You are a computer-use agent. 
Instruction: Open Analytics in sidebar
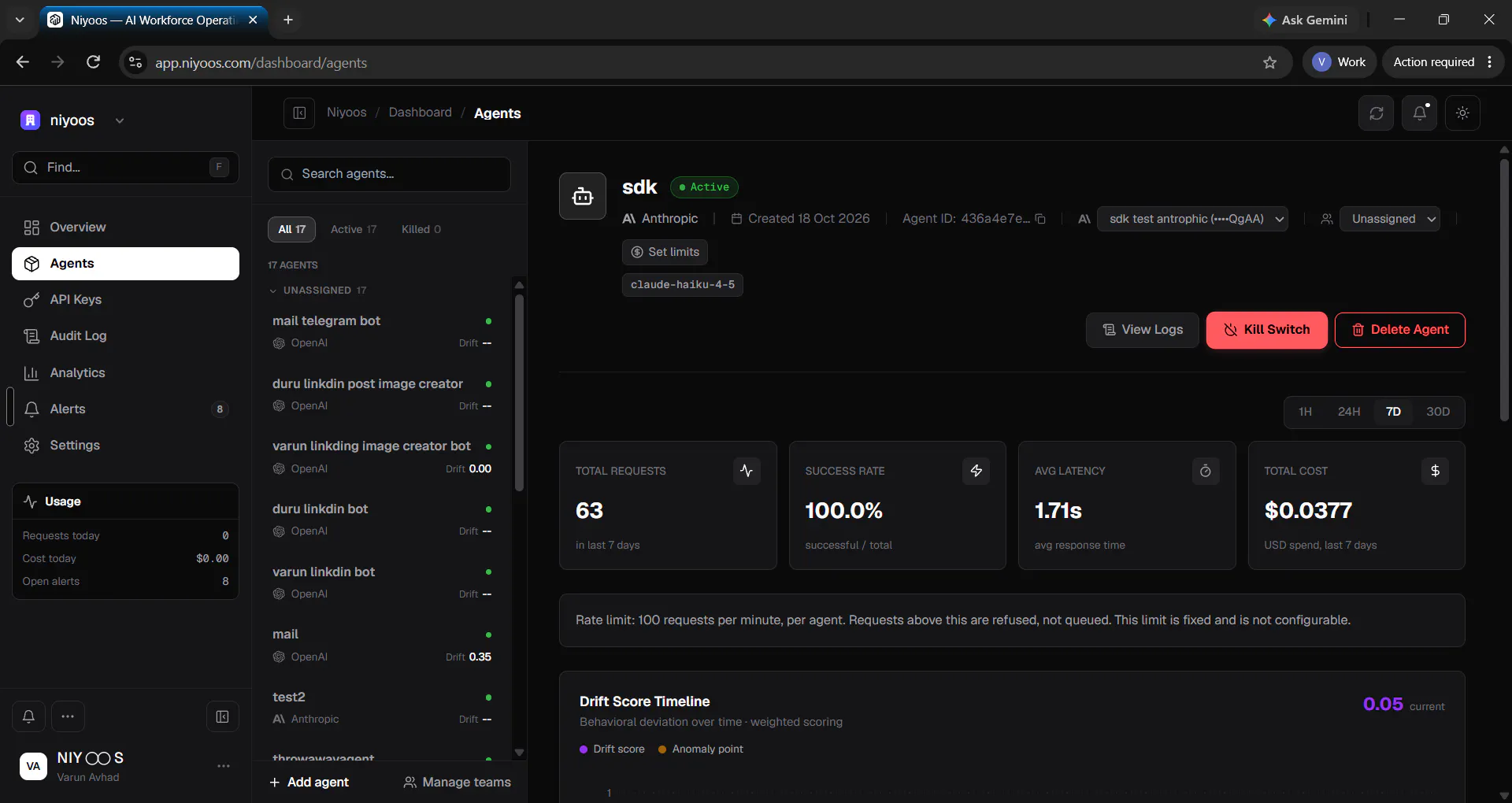pos(125,373)
